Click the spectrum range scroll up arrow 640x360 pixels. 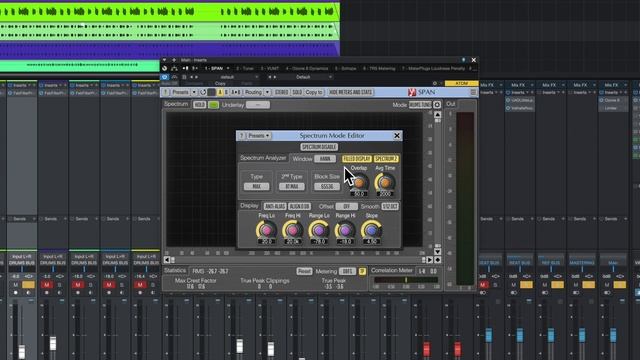tap(438, 115)
